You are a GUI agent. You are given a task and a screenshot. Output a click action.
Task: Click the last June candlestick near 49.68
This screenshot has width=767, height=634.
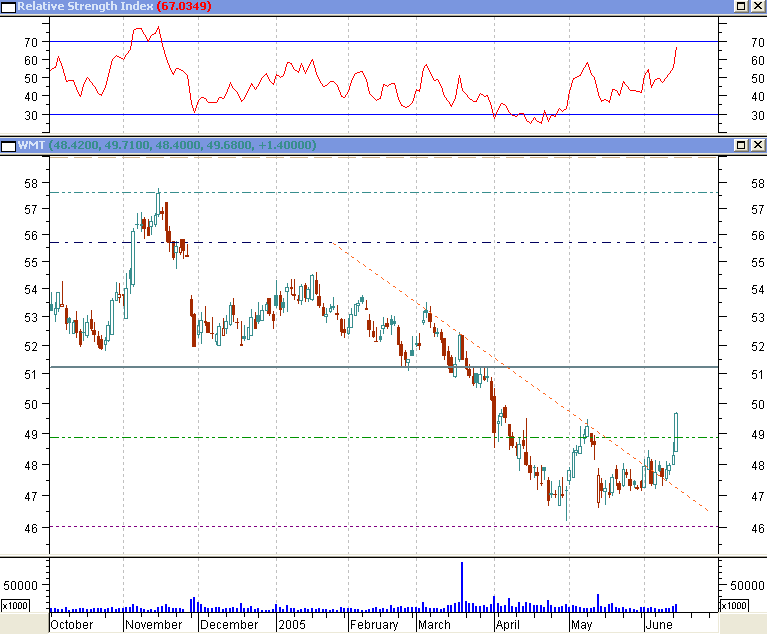pyautogui.click(x=676, y=432)
